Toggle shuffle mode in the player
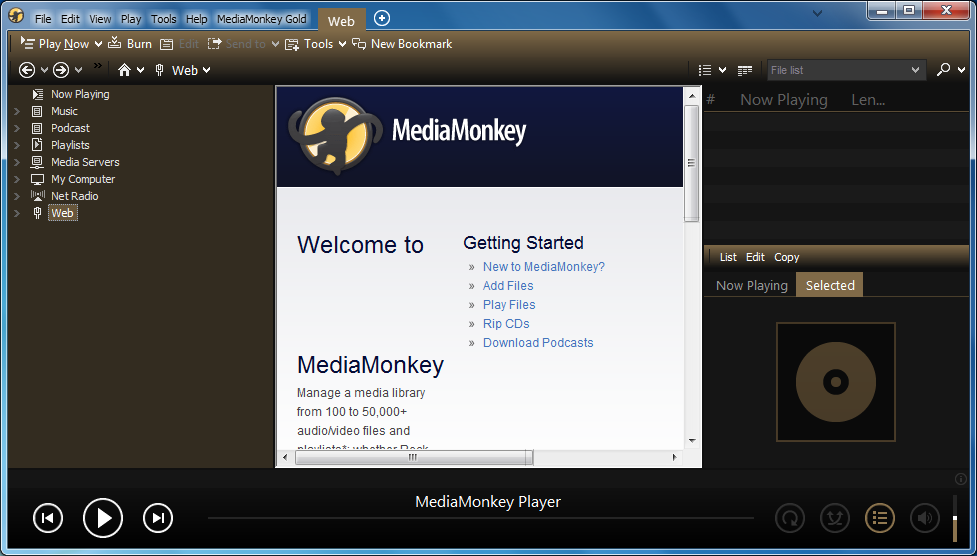Viewport: 977px width, 556px height. (x=835, y=517)
